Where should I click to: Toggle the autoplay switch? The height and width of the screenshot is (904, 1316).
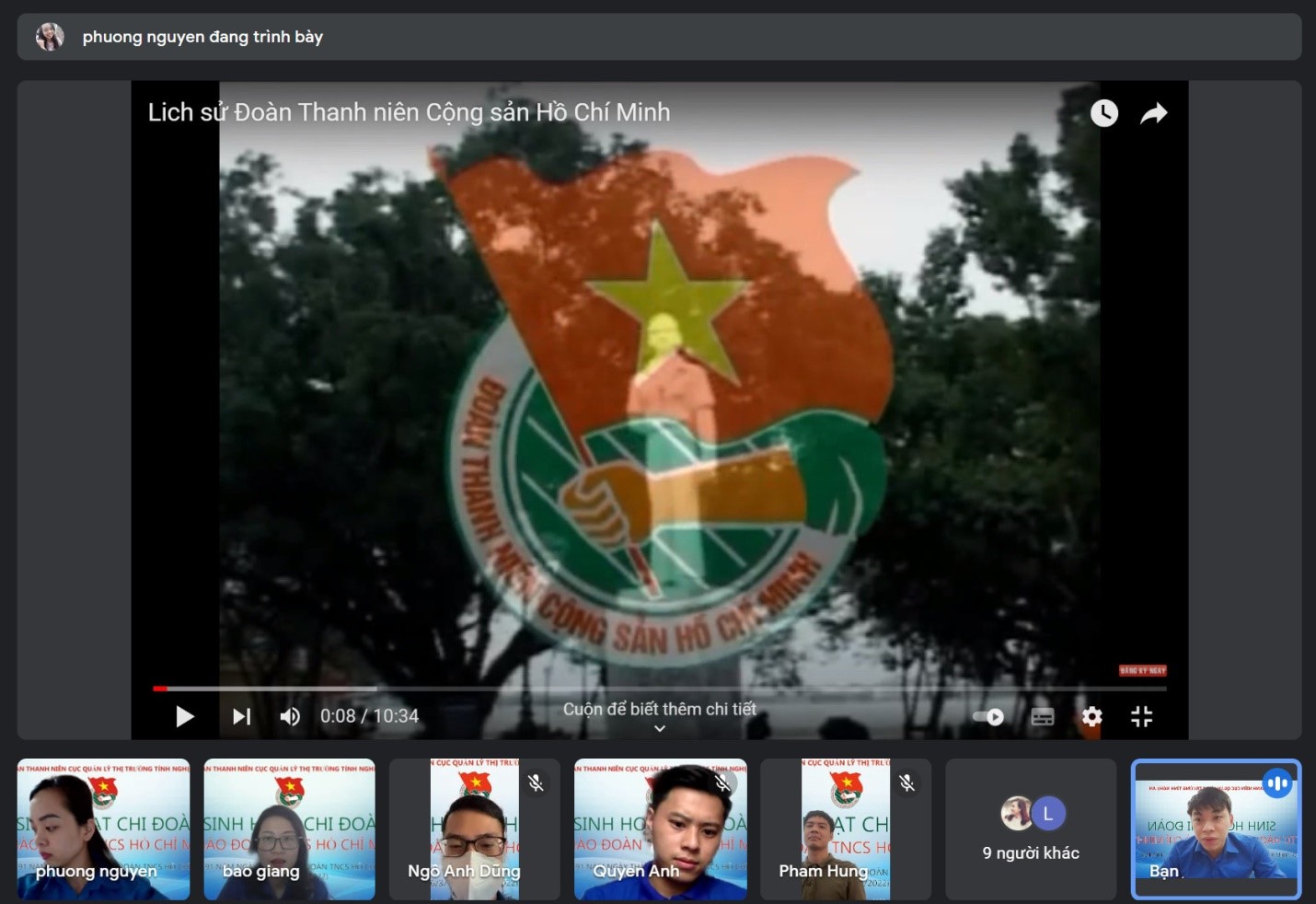point(988,717)
